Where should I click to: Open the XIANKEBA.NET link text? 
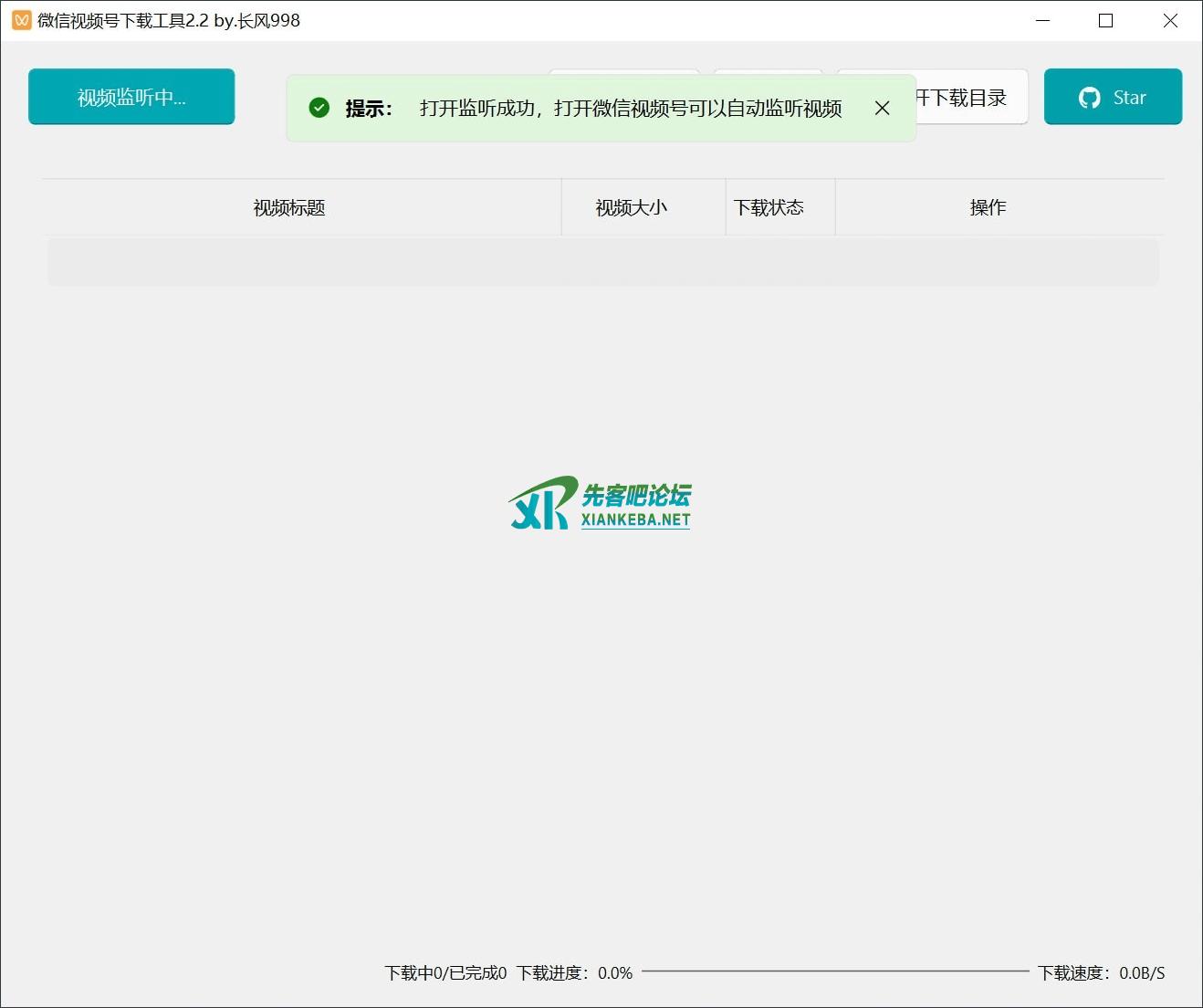point(635,520)
